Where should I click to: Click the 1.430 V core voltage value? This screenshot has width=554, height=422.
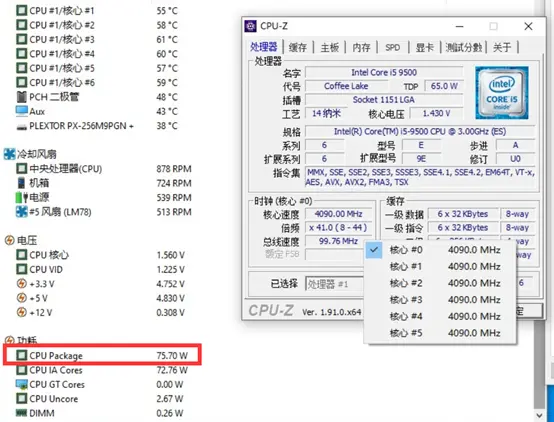[x=436, y=113]
